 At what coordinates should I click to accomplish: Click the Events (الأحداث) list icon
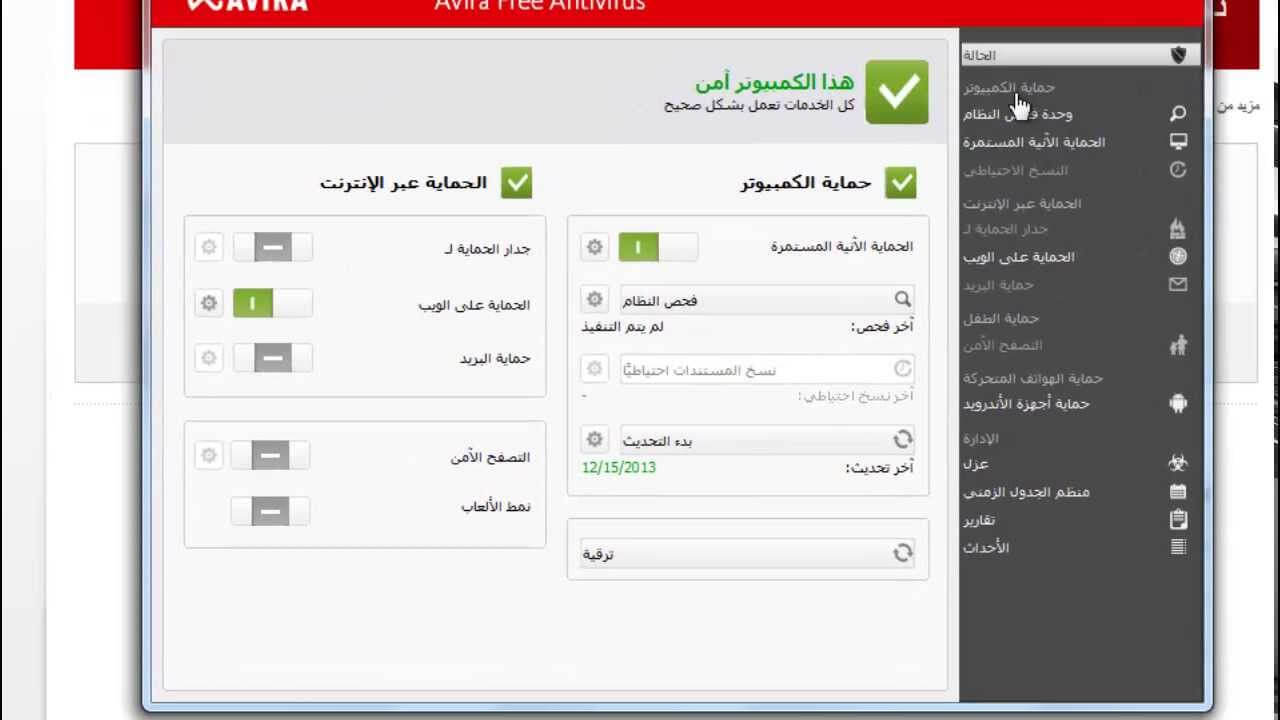(1178, 547)
